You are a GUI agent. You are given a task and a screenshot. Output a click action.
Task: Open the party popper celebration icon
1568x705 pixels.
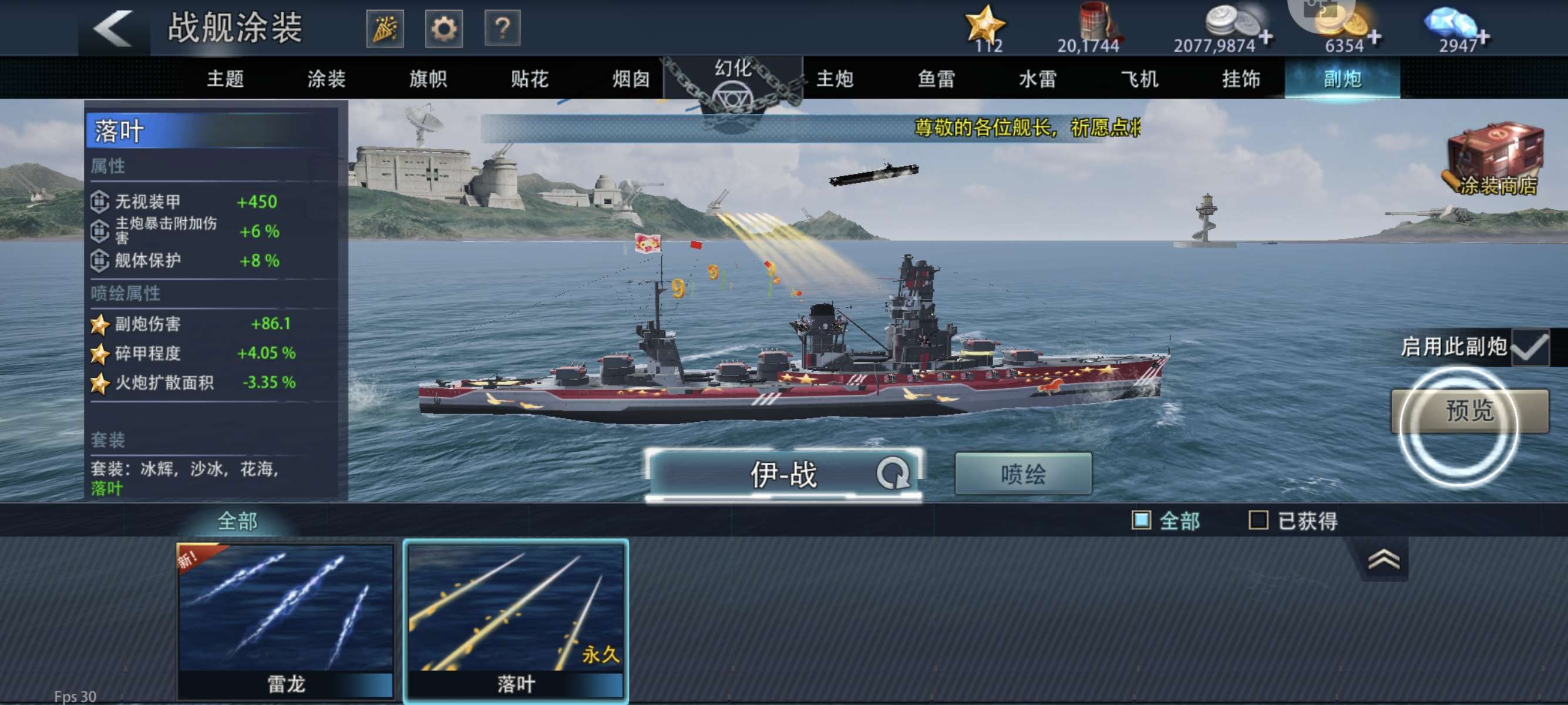[x=385, y=28]
